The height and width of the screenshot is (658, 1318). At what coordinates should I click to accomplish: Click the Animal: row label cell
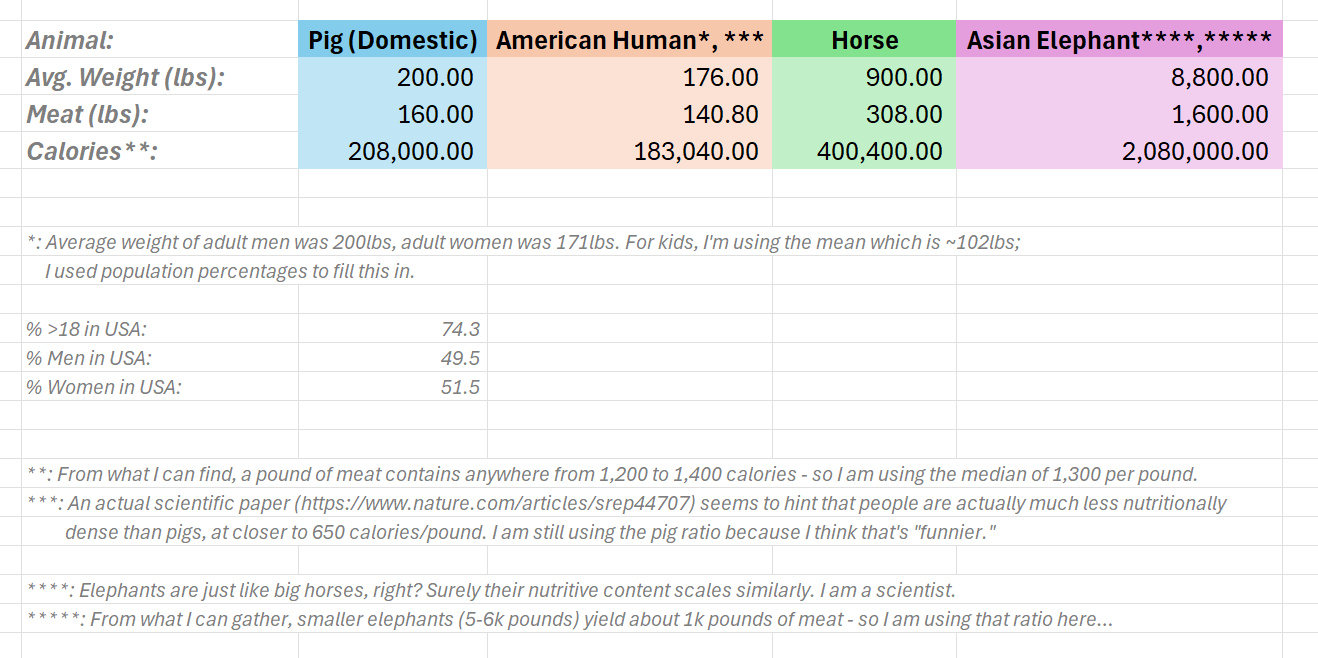point(160,40)
